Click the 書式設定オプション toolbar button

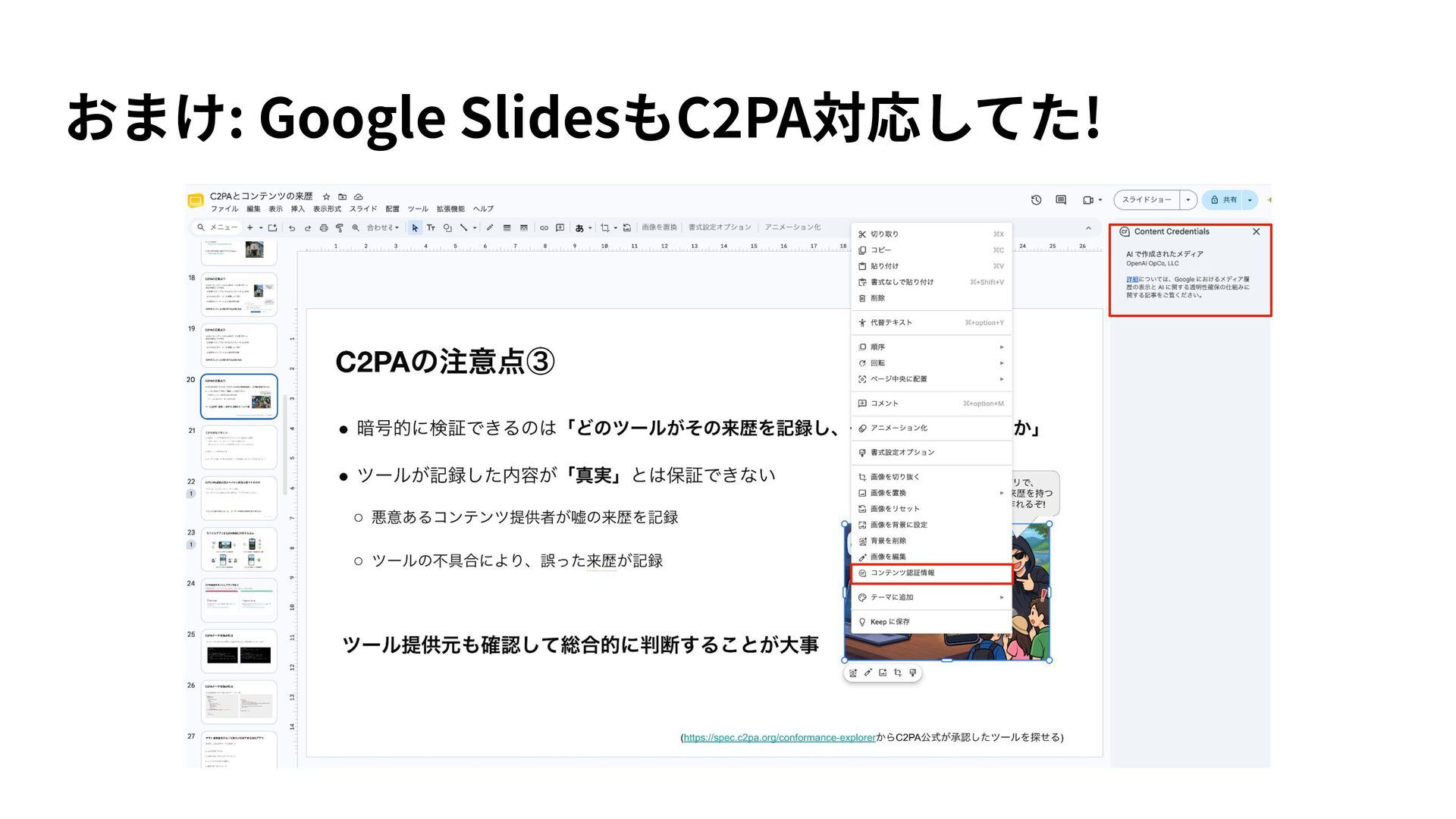[x=720, y=227]
